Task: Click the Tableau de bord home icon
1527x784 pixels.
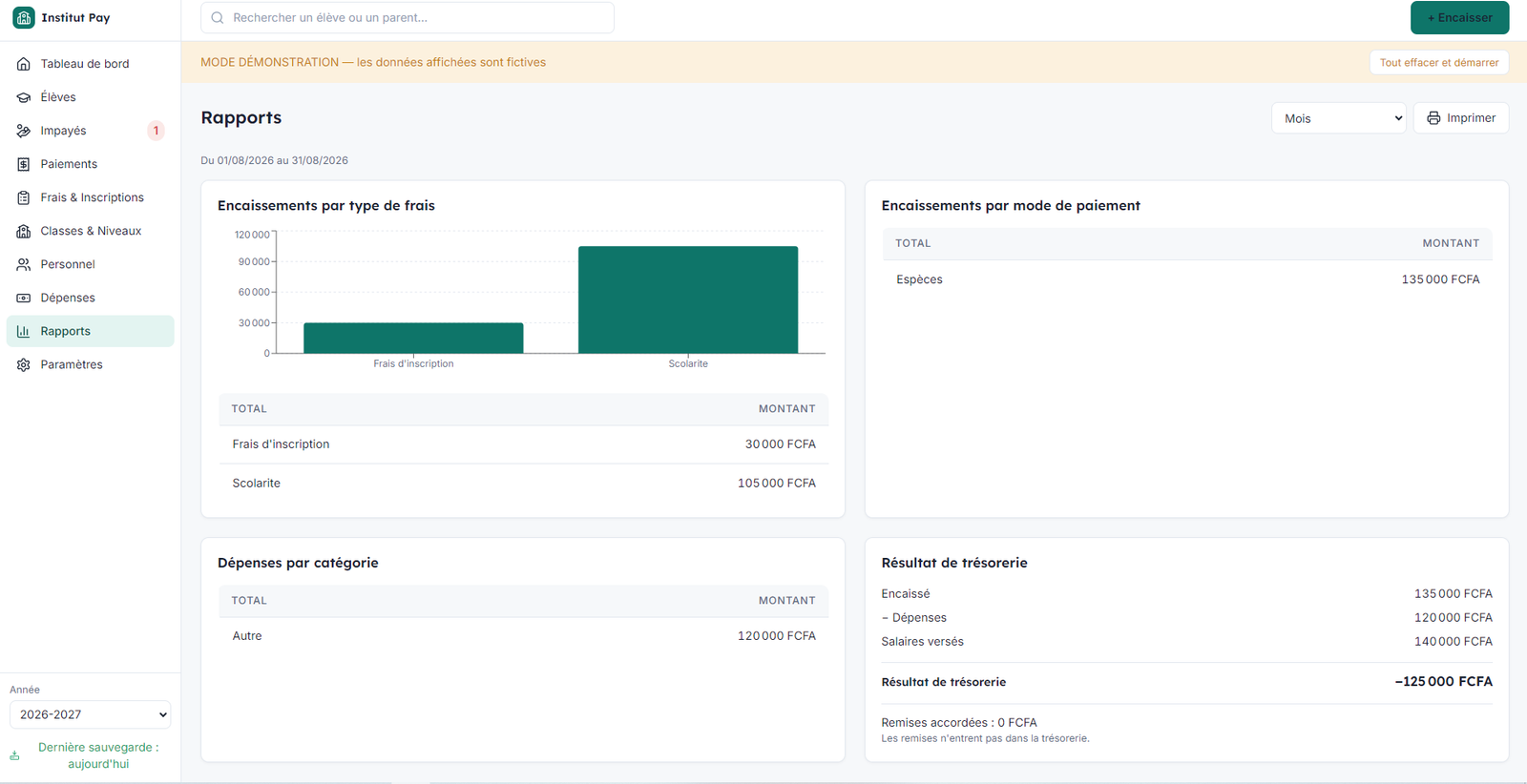Action: tap(24, 64)
